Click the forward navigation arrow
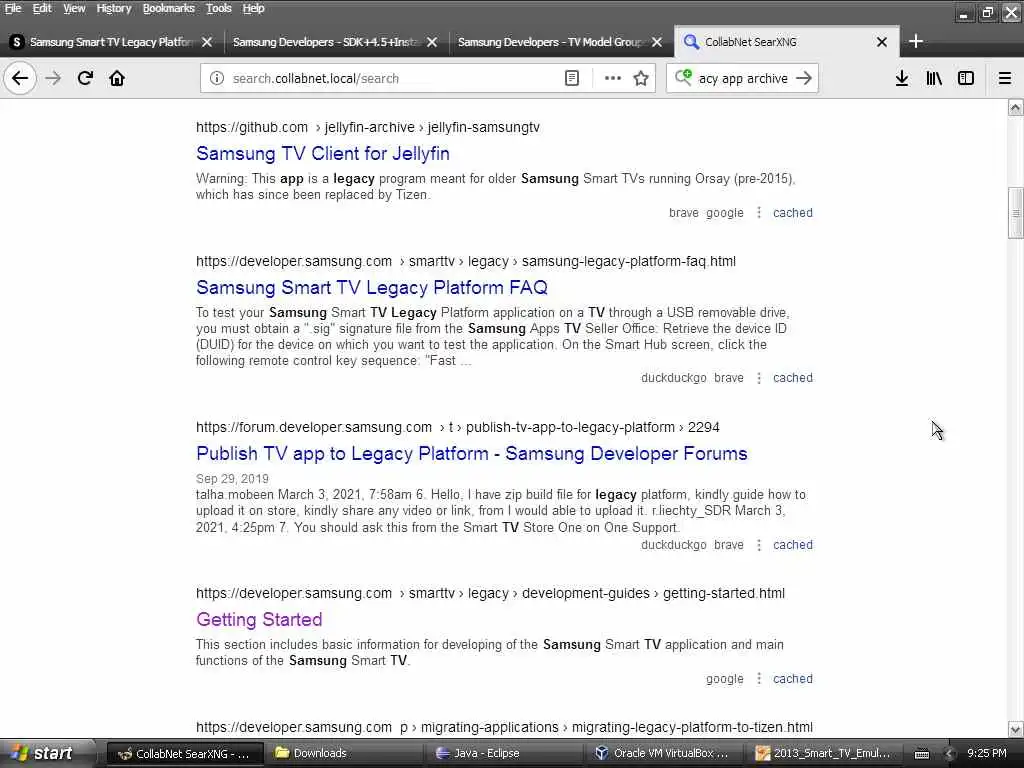This screenshot has height=768, width=1024. 53,78
